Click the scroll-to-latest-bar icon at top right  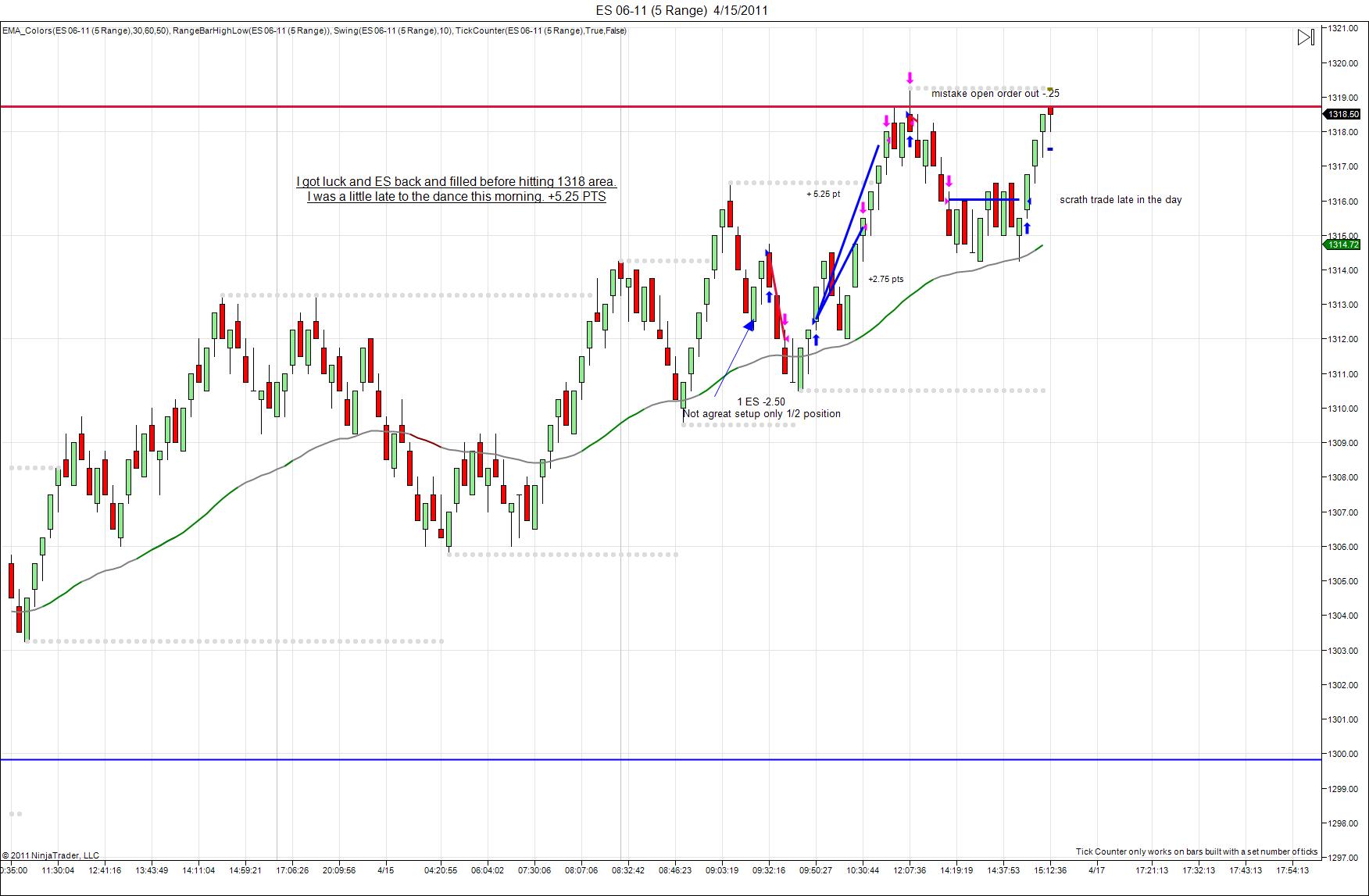click(x=1306, y=37)
